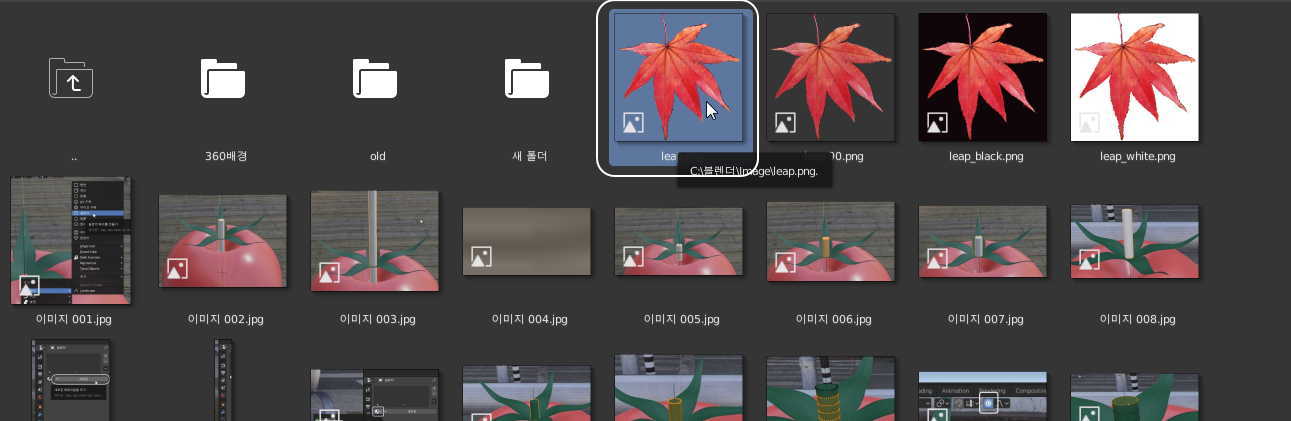Select the 이미지 002.jpg thumbnail
Screen dimensions: 1291x421
223,241
